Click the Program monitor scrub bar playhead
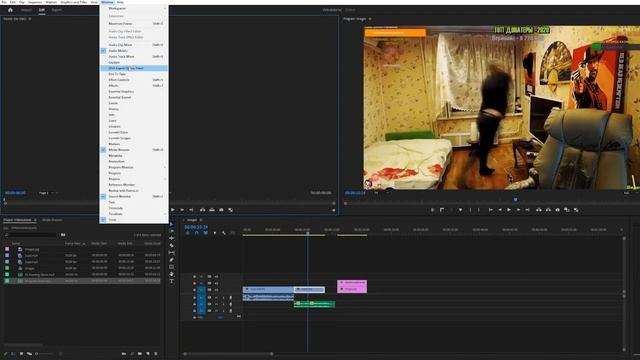The width and height of the screenshot is (640, 360). (x=516, y=200)
